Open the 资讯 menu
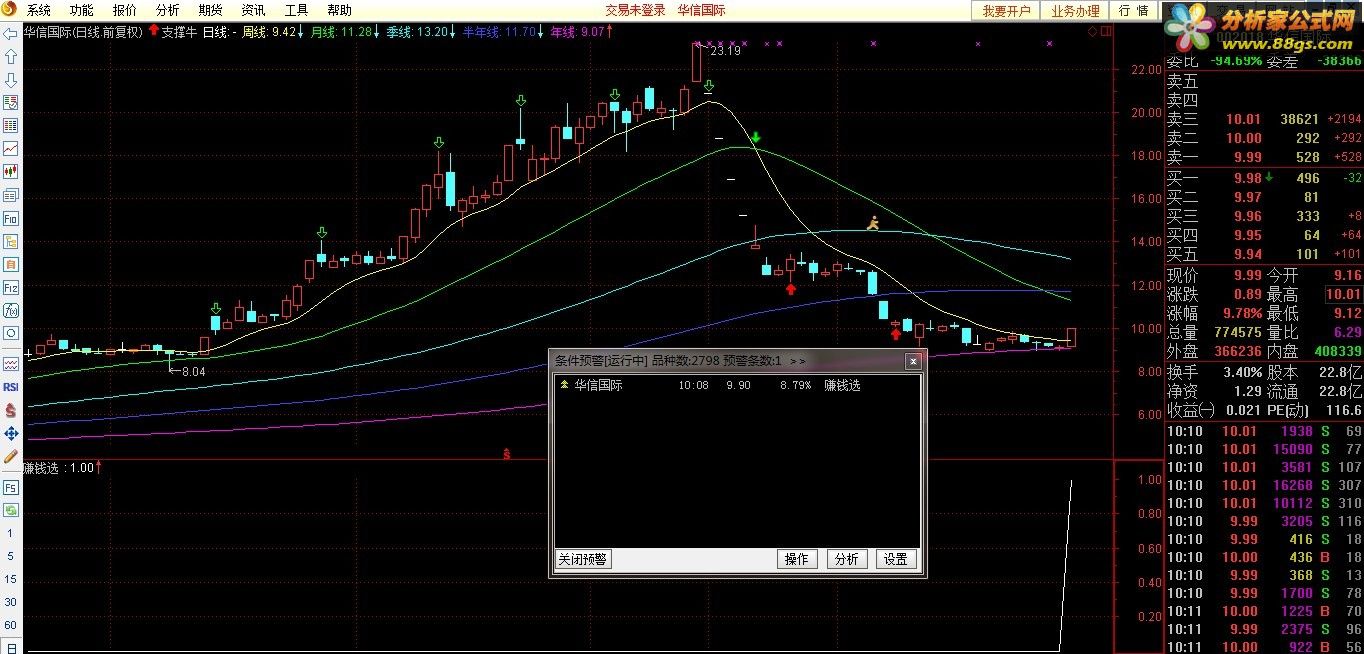1364x654 pixels. pos(253,10)
